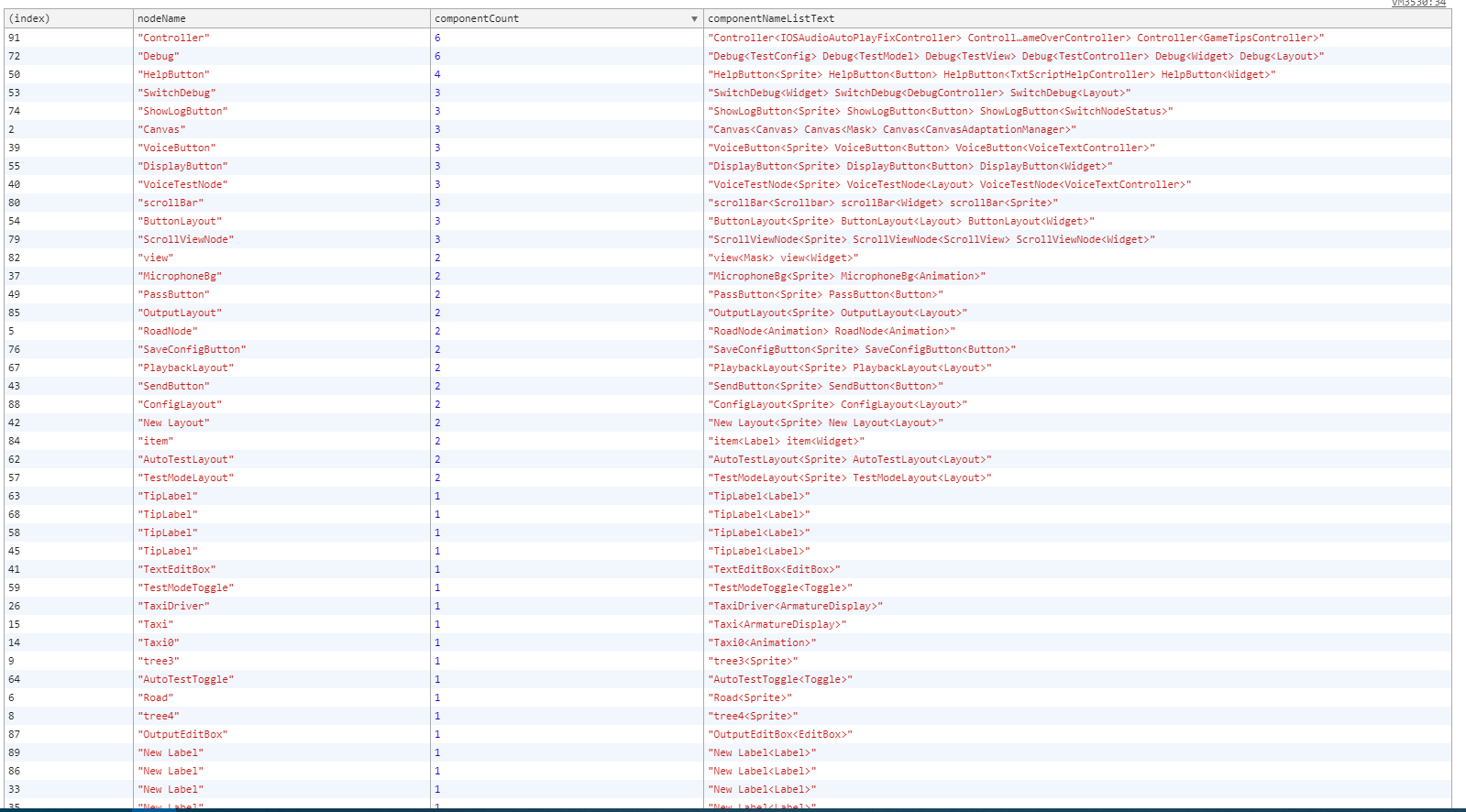The height and width of the screenshot is (812, 1466).
Task: Select the component list "MicrophoneBg<Sprite> MicrophoneBg<Animation>"
Action: [846, 276]
